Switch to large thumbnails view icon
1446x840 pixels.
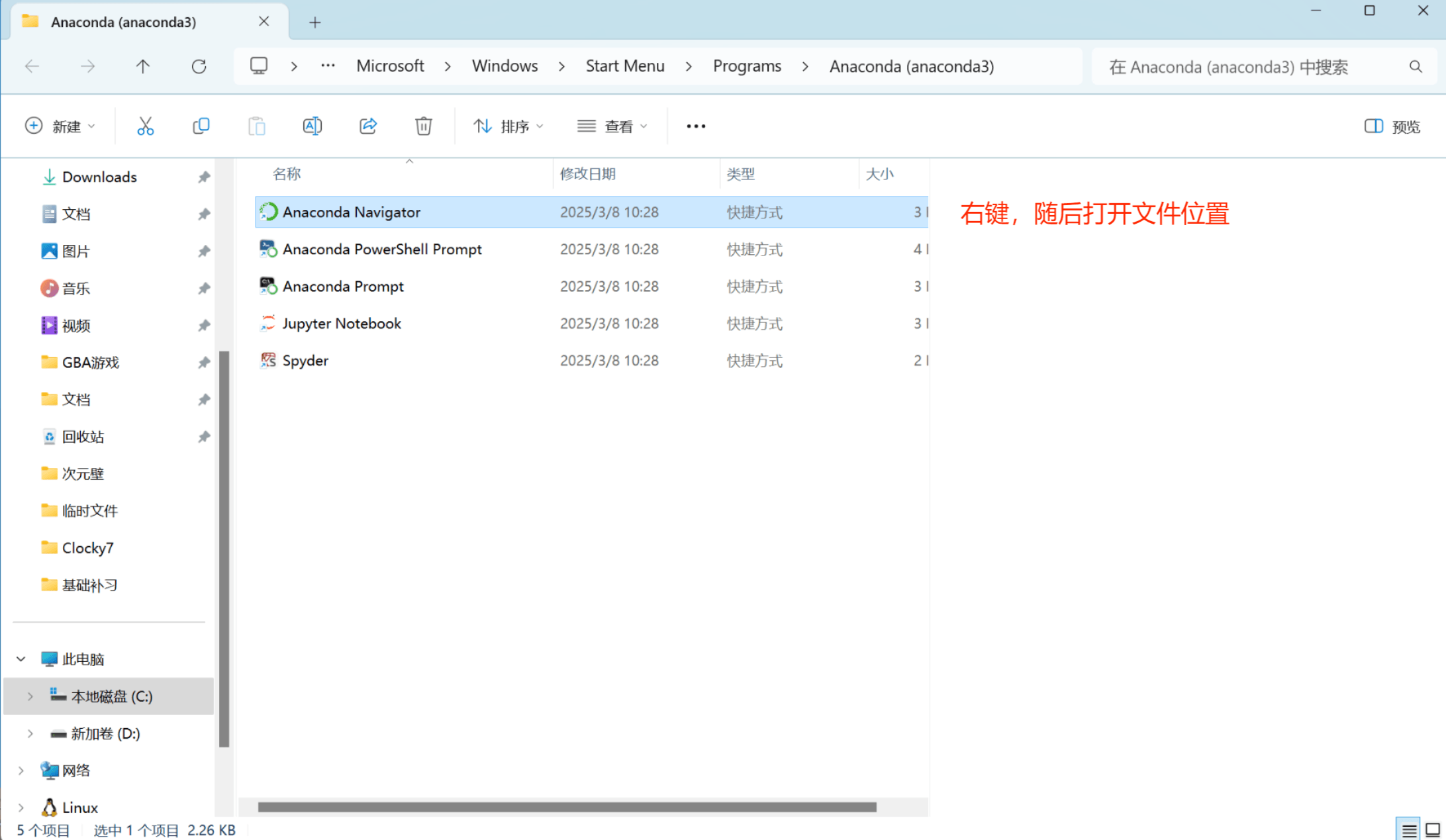(1433, 830)
